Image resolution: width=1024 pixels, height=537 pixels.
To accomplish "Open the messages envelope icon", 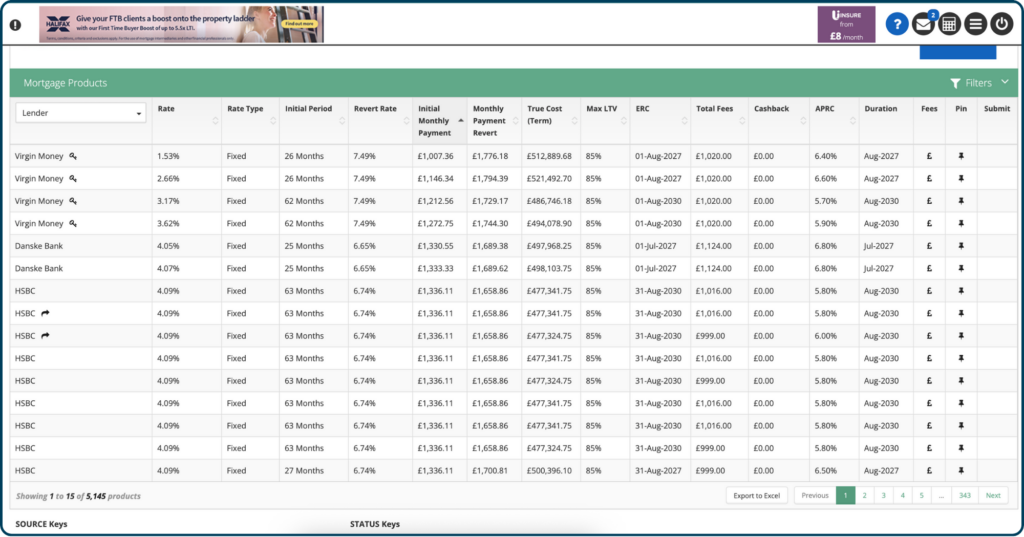I will 923,25.
